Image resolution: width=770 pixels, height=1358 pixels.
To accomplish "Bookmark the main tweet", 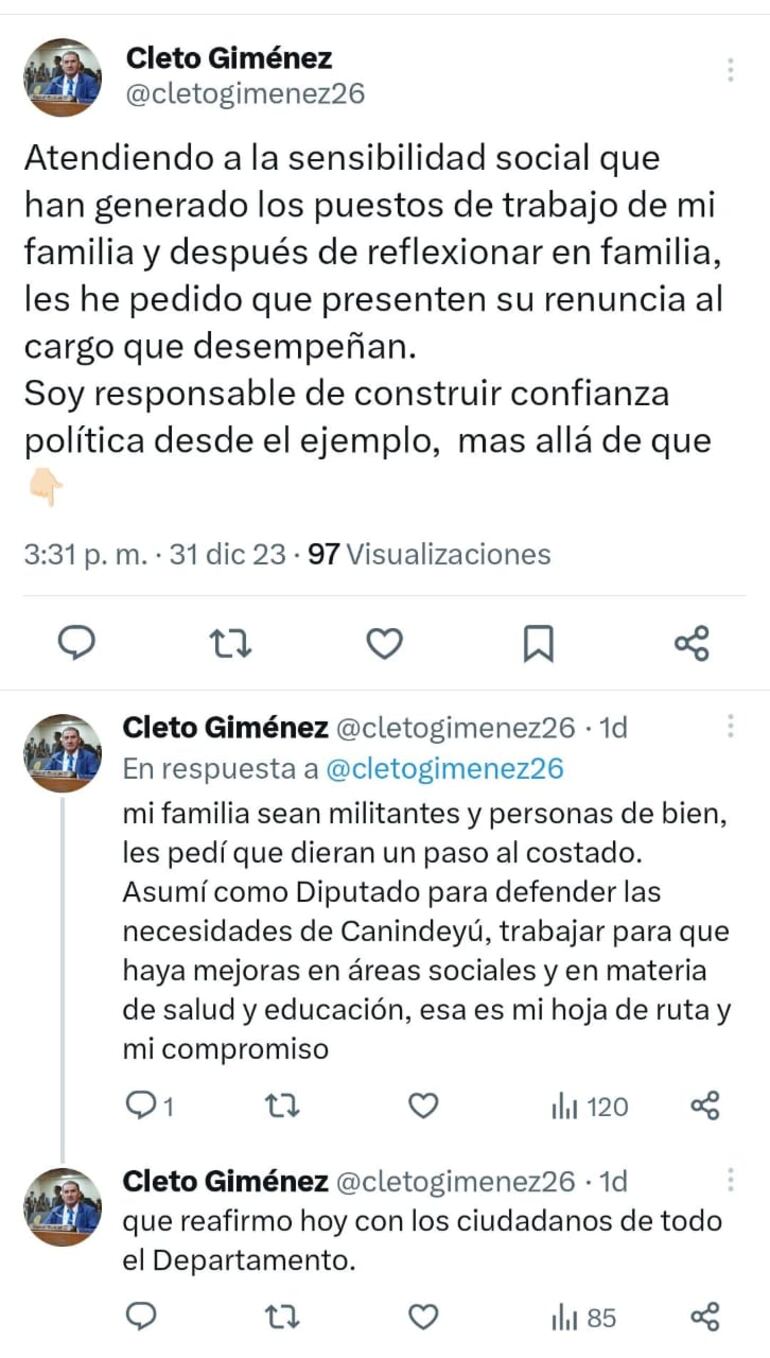I will pyautogui.click(x=538, y=645).
